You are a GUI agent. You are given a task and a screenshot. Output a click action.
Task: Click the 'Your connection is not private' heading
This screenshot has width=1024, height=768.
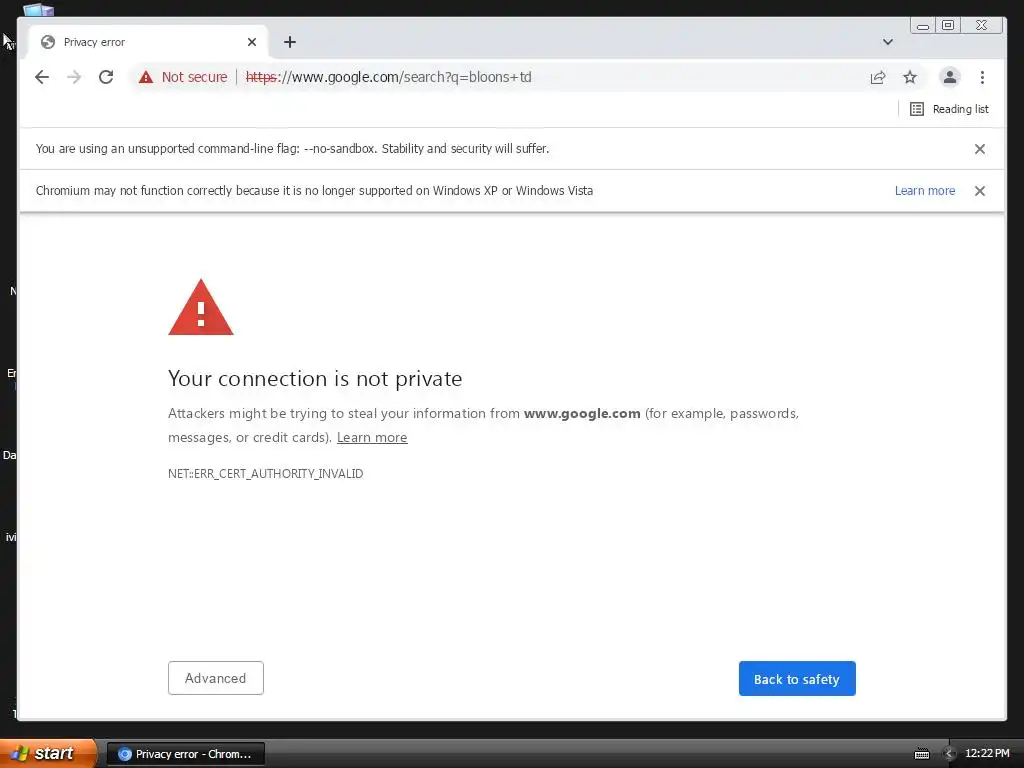click(x=315, y=379)
